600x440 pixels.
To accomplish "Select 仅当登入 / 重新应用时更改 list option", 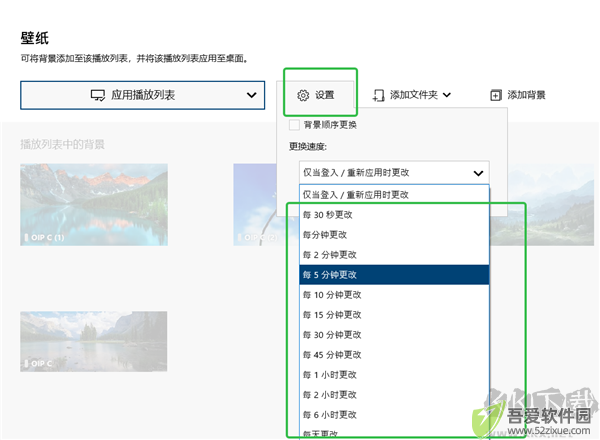I will pyautogui.click(x=394, y=195).
